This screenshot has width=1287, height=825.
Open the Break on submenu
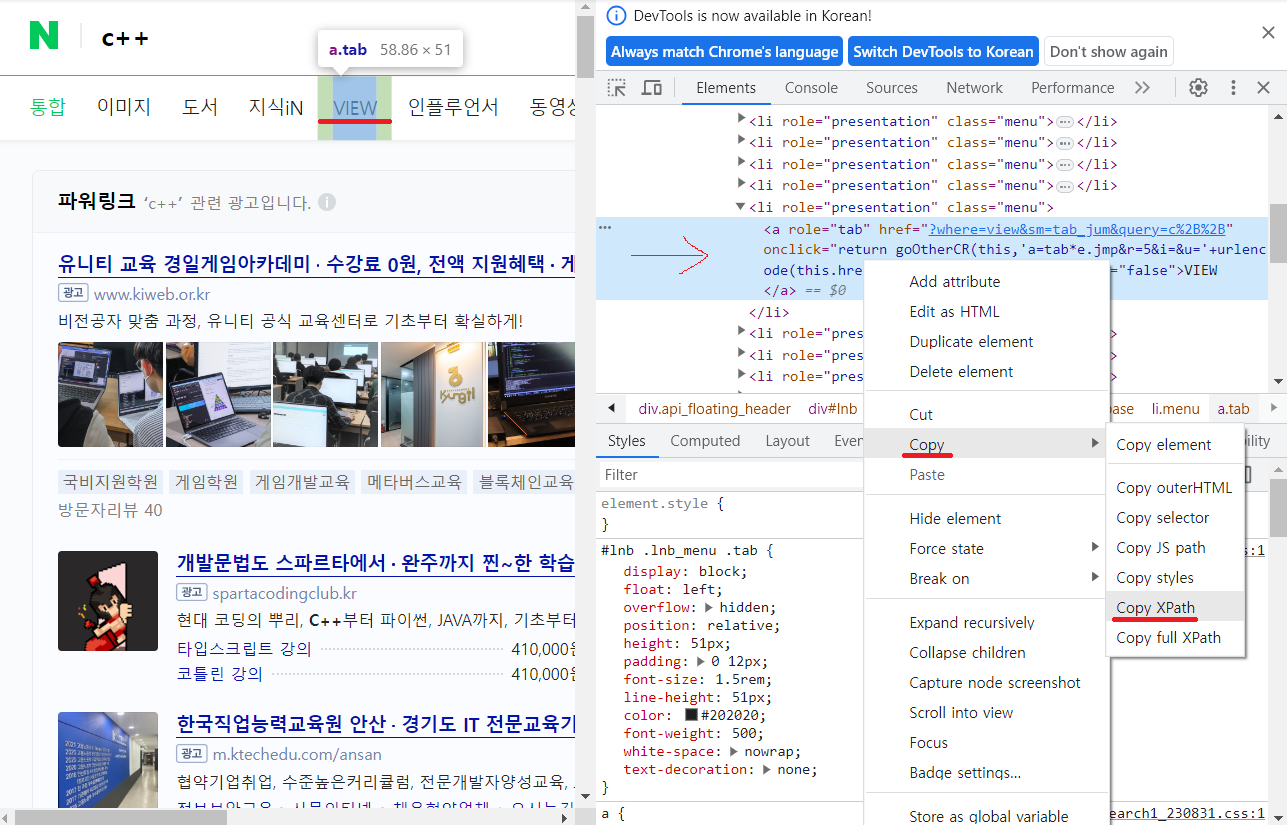pos(984,578)
